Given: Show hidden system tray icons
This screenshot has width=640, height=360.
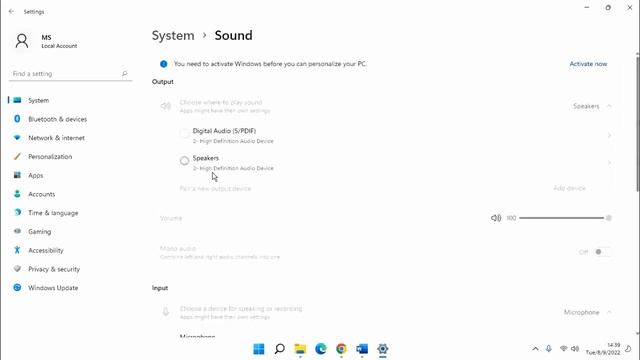Looking at the screenshot, I should pyautogui.click(x=535, y=349).
